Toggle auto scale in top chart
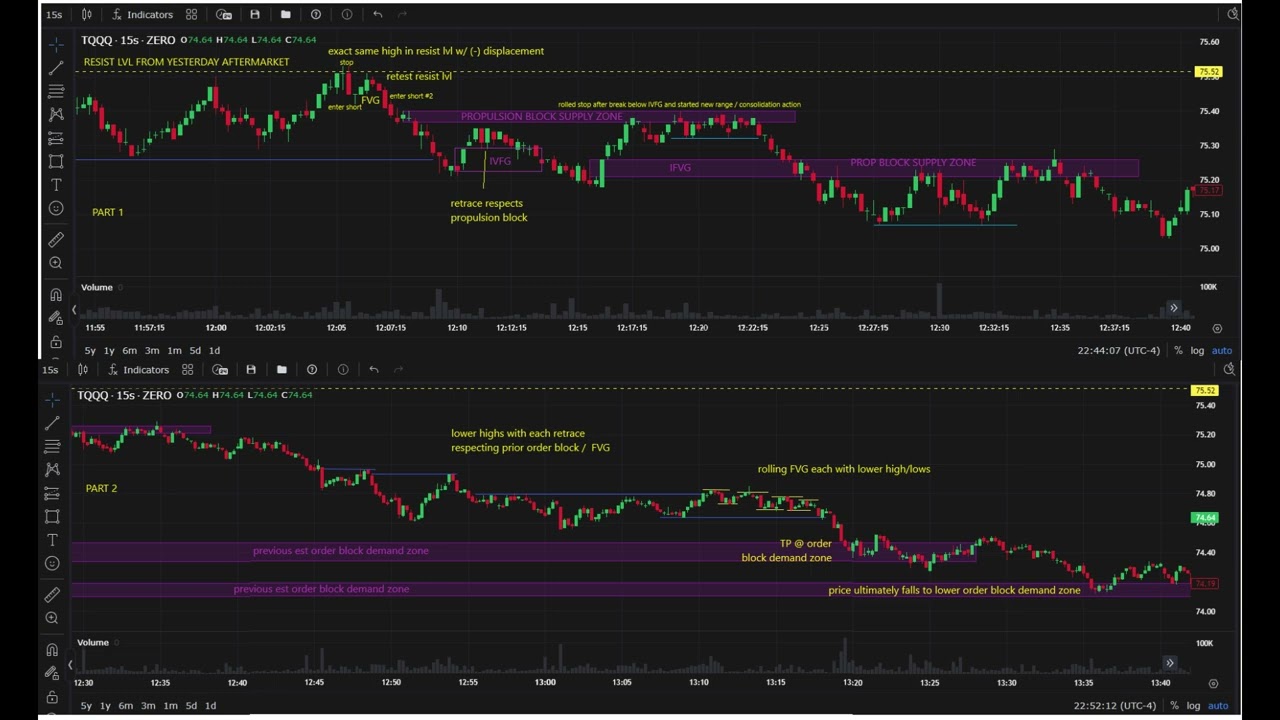 [x=1222, y=350]
